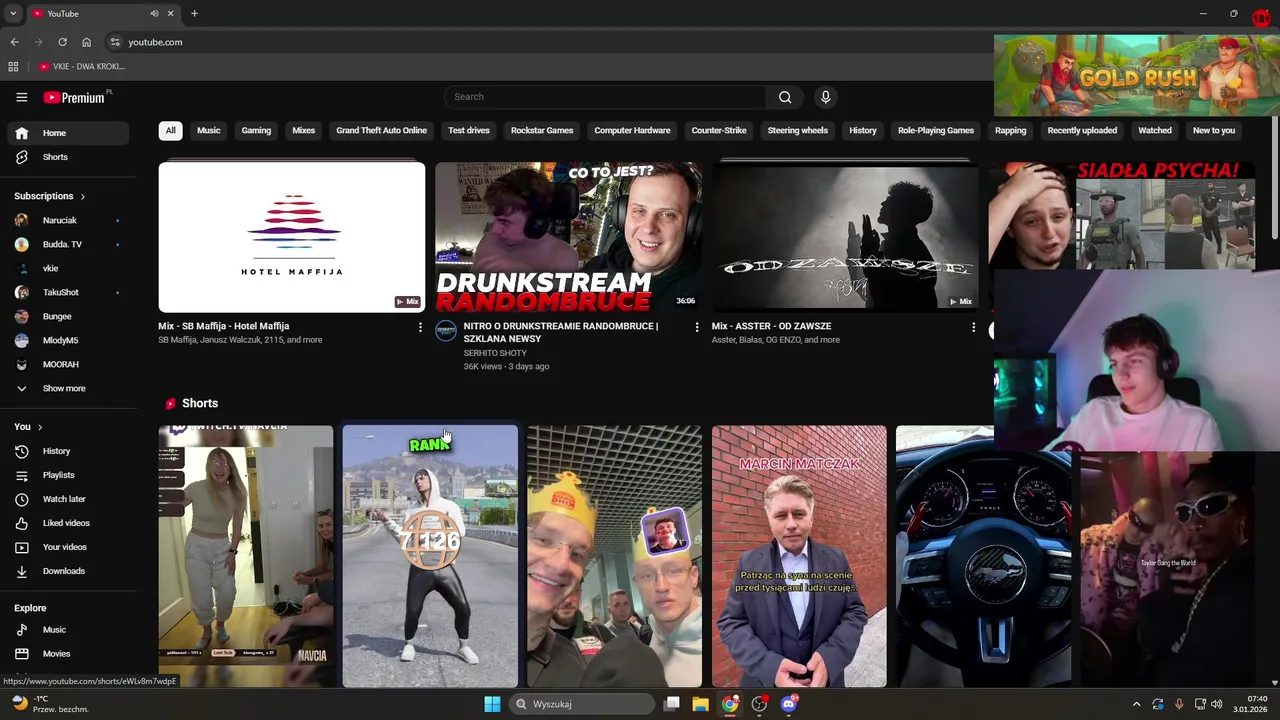Open Home in the sidebar
The image size is (1280, 720).
tap(68, 133)
